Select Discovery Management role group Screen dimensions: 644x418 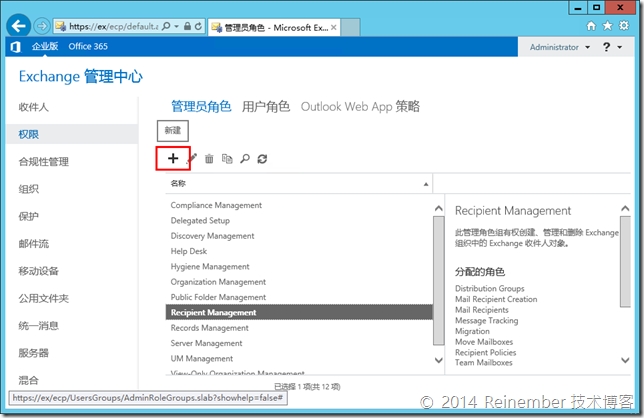(x=299, y=236)
